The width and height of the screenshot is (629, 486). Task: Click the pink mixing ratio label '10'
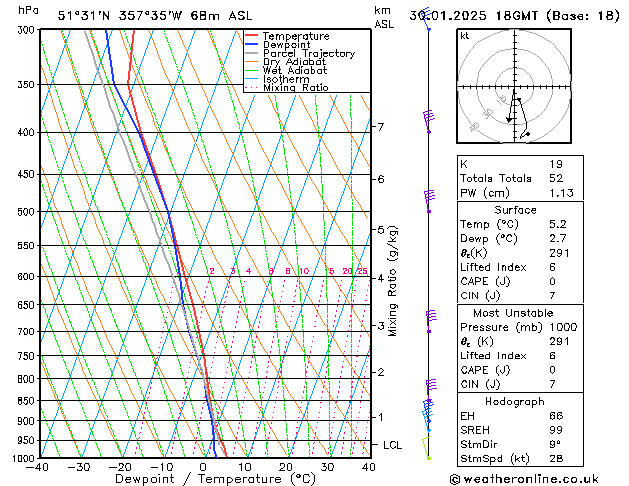coord(304,271)
